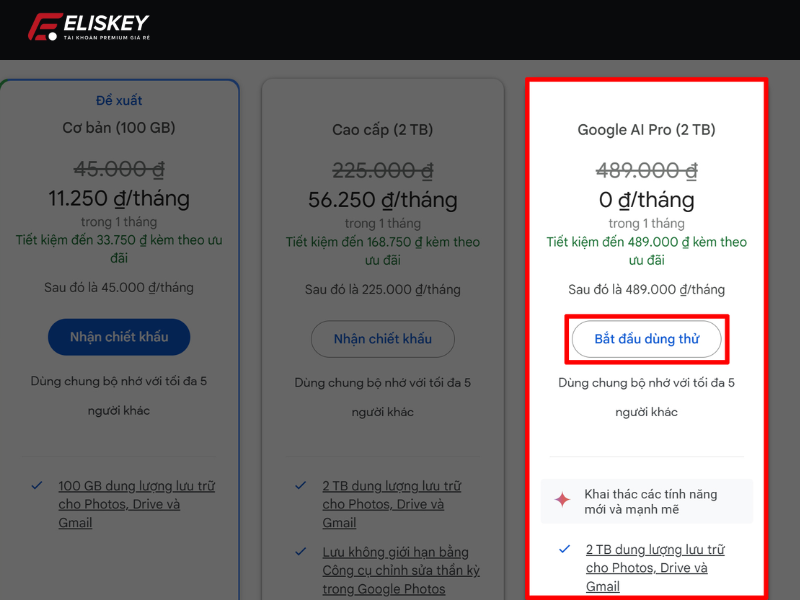Click Nhận chiết khấu for Cao cấp plan
Image resolution: width=800 pixels, height=600 pixels.
point(383,339)
